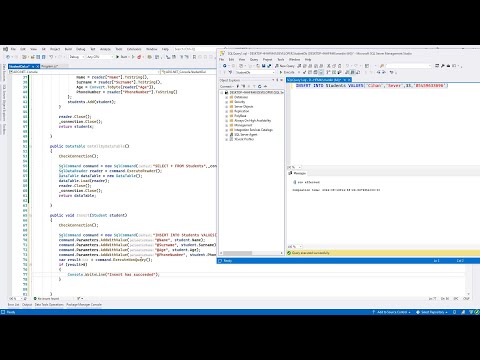The width and height of the screenshot is (480, 360).
Task: Expand the Management node in Object Explorer
Action: coord(227,125)
